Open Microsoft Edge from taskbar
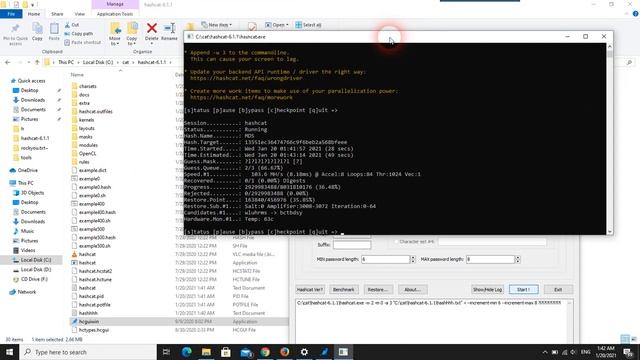Image resolution: width=640 pixels, height=360 pixels. [187, 352]
